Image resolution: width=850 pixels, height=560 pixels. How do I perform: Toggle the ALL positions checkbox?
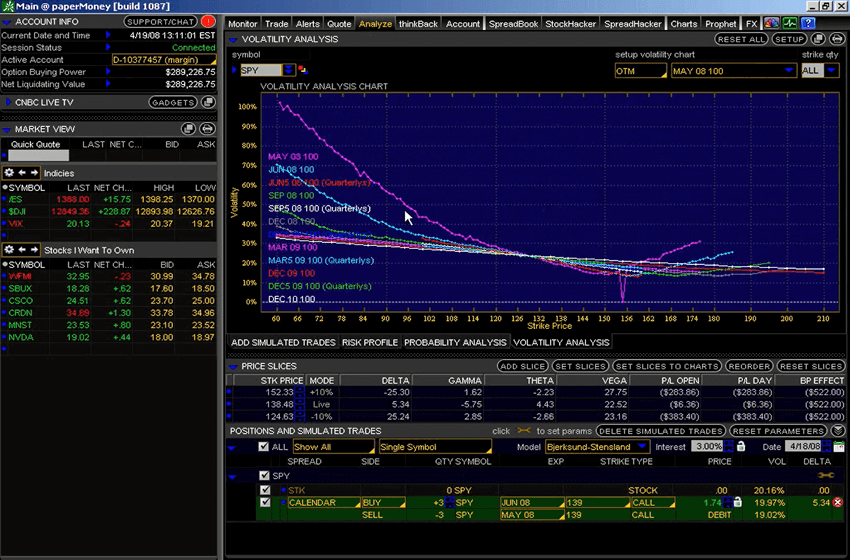pos(263,447)
